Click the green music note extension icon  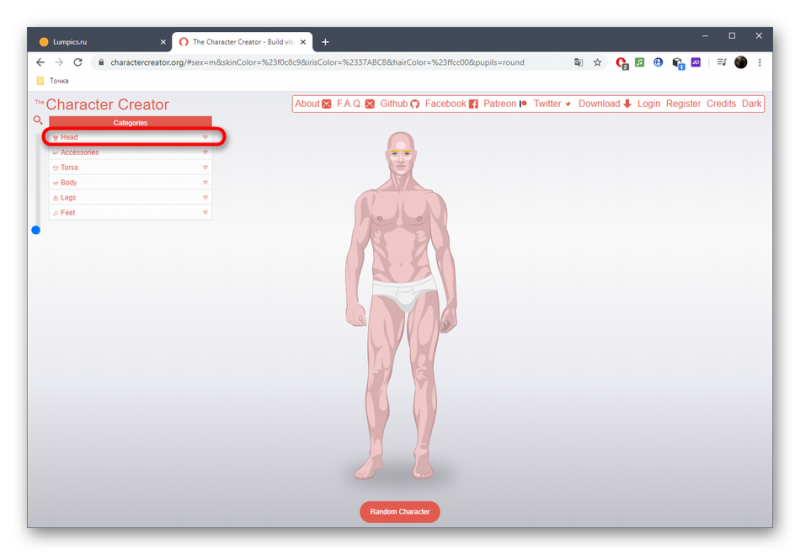639,62
